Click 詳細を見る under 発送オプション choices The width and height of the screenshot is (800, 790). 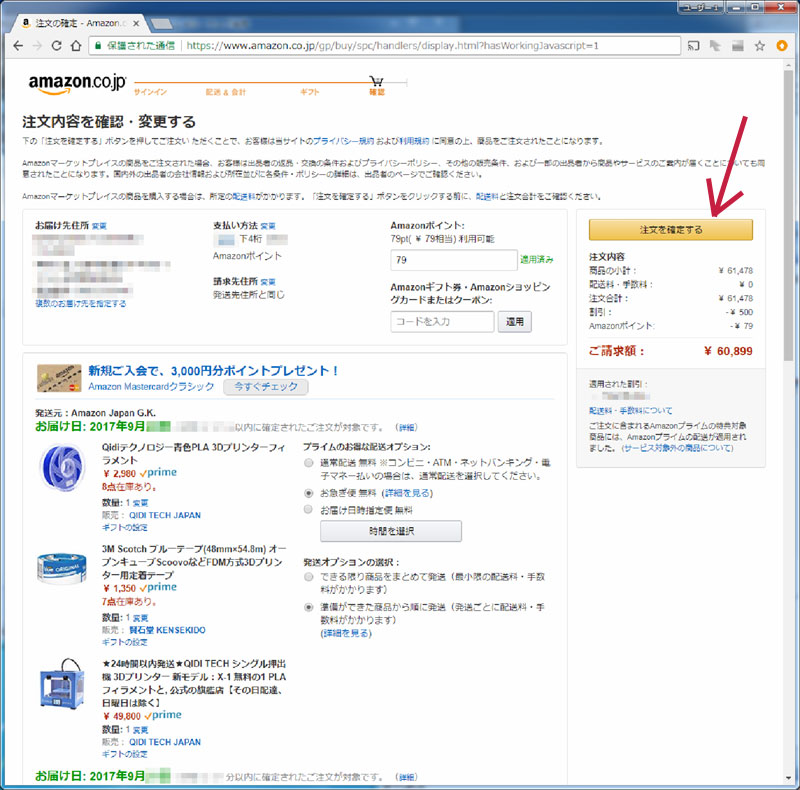346,633
